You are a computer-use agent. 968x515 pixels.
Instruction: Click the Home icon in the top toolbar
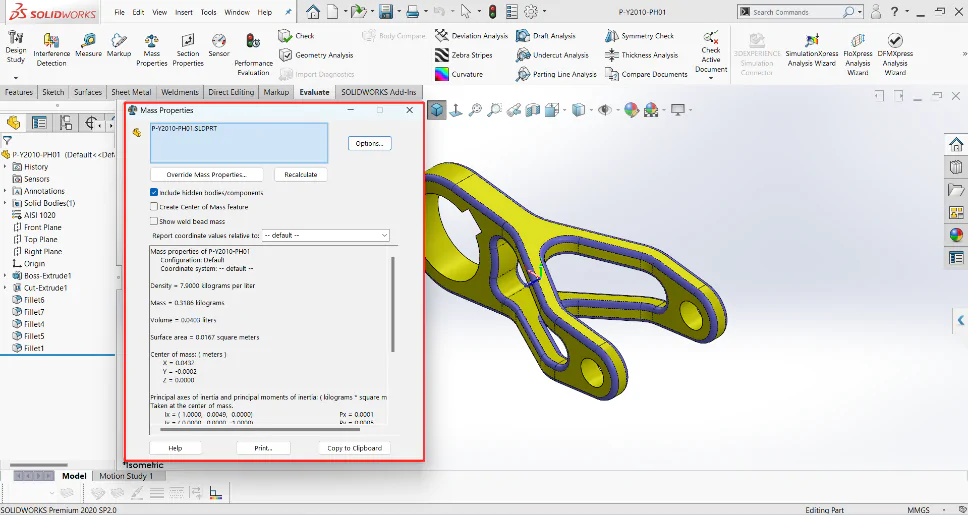click(x=314, y=12)
